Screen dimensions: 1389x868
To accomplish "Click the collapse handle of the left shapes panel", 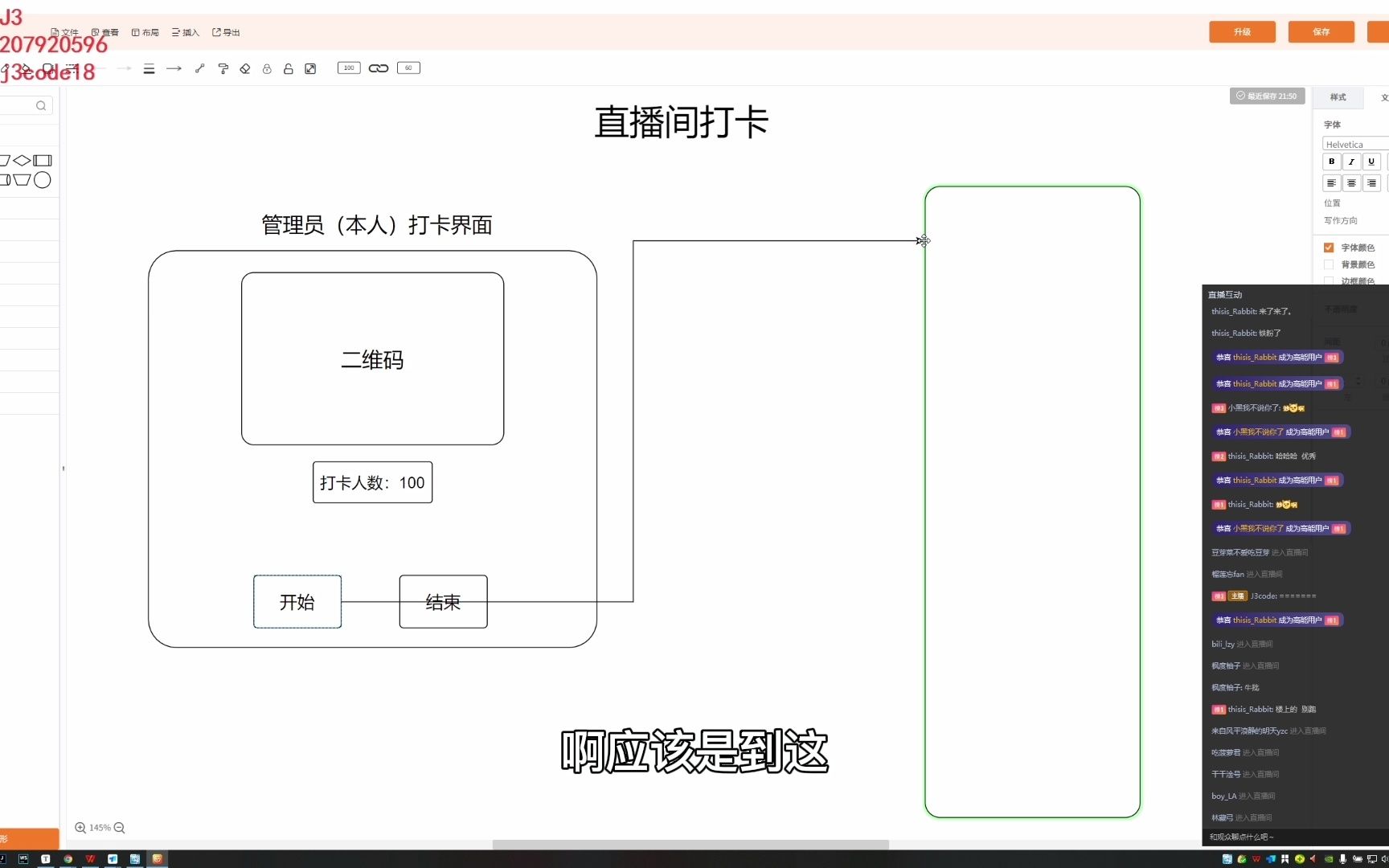I will pos(63,468).
